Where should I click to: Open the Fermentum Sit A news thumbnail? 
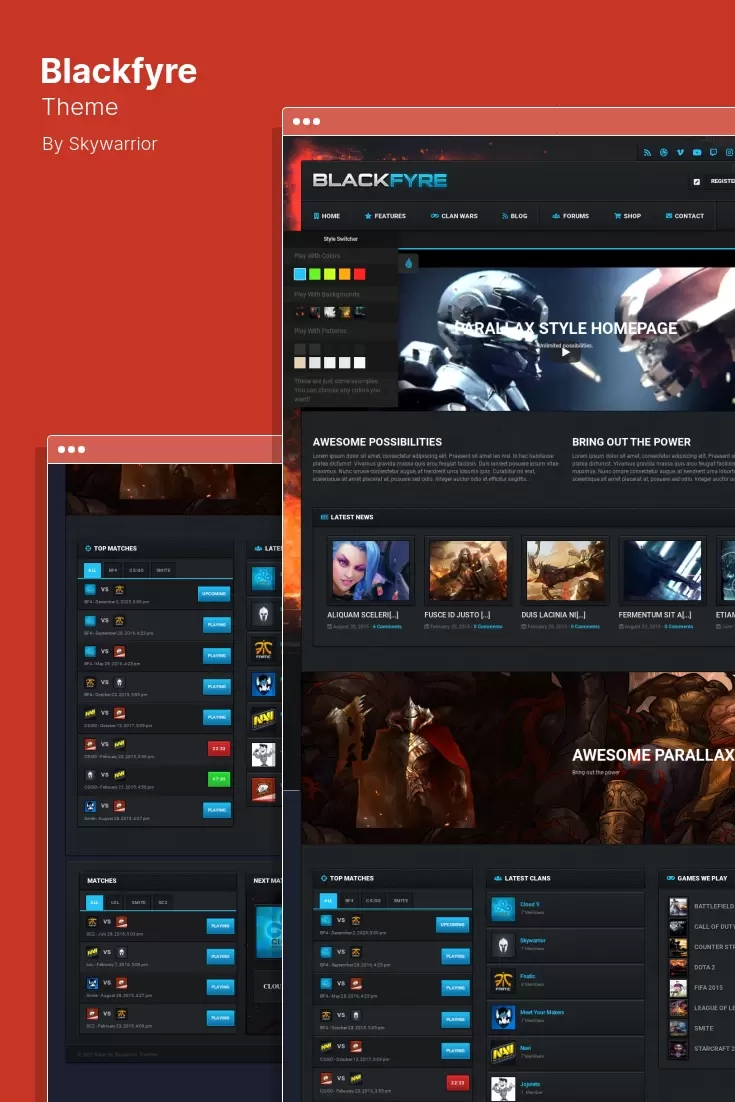663,570
